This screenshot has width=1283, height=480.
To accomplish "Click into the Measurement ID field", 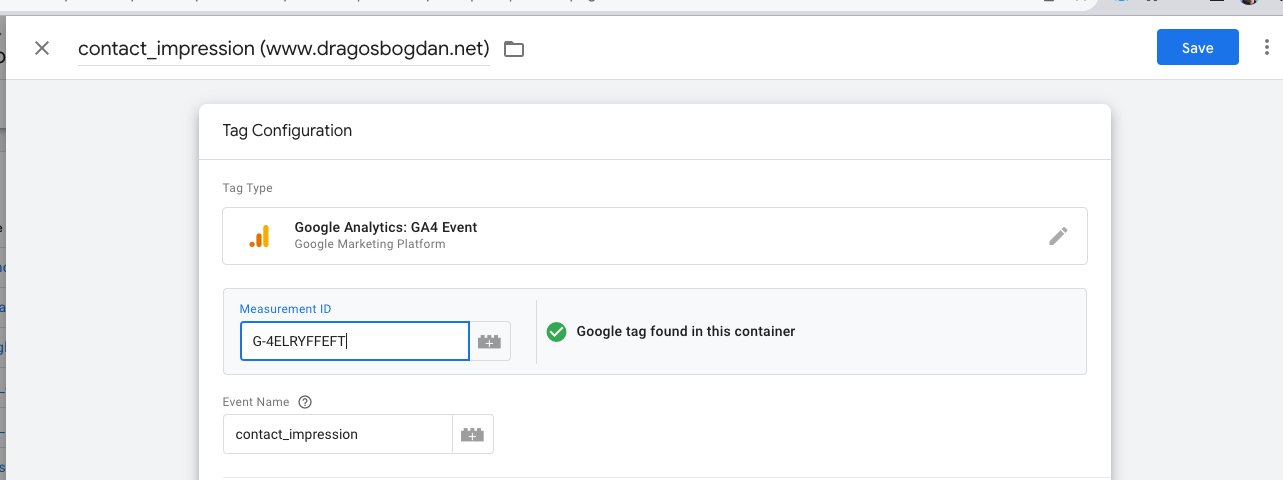I will click(355, 341).
